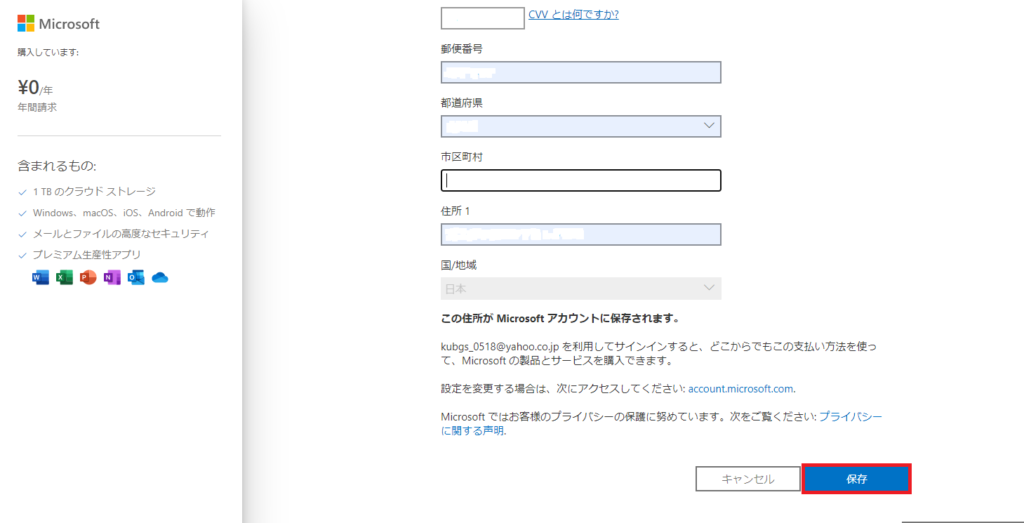Click the 'プレミアム生産性アプリ' item
This screenshot has height=523, width=1024.
[x=86, y=254]
